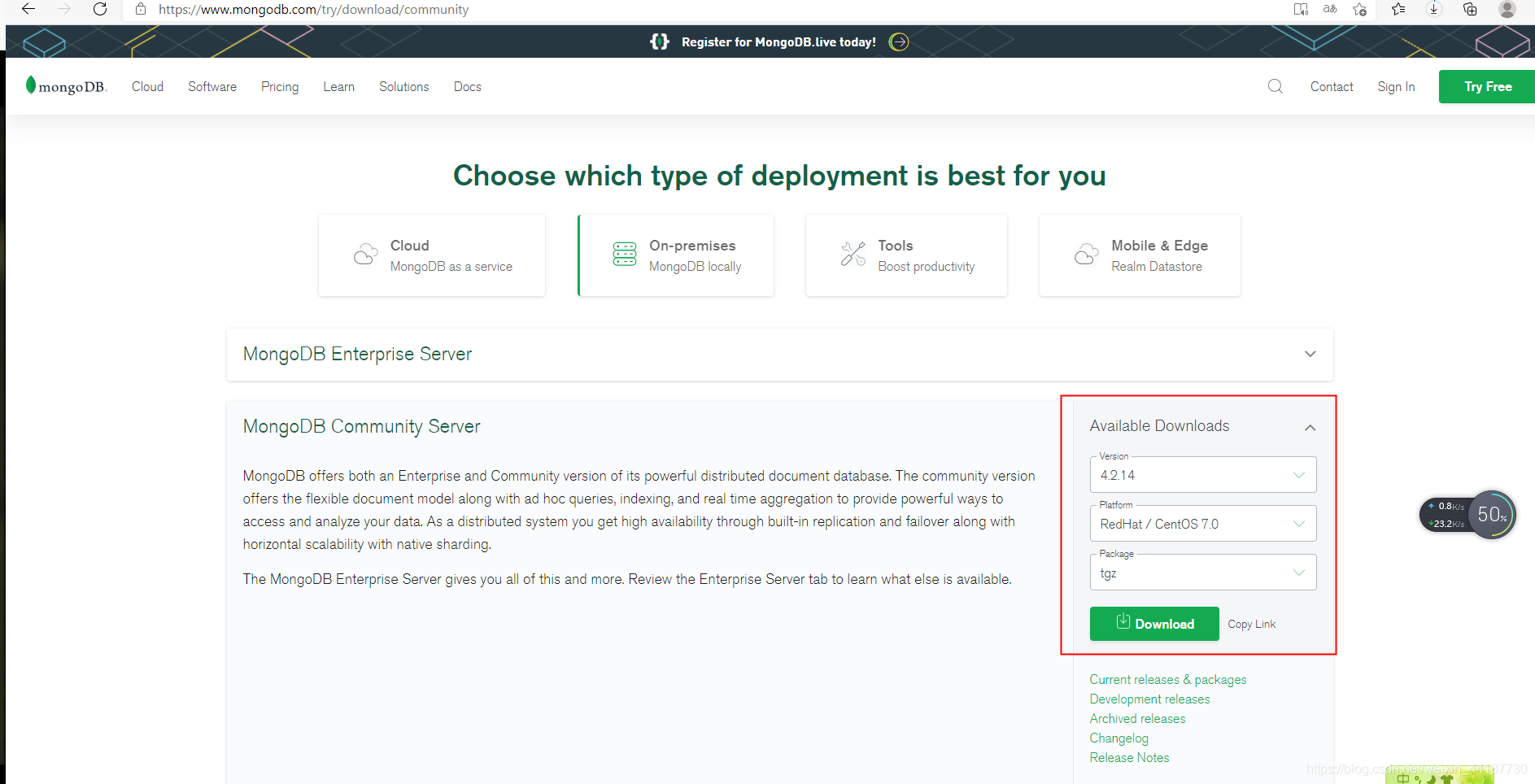Open Archived releases link
The image size is (1535, 784).
click(x=1137, y=719)
